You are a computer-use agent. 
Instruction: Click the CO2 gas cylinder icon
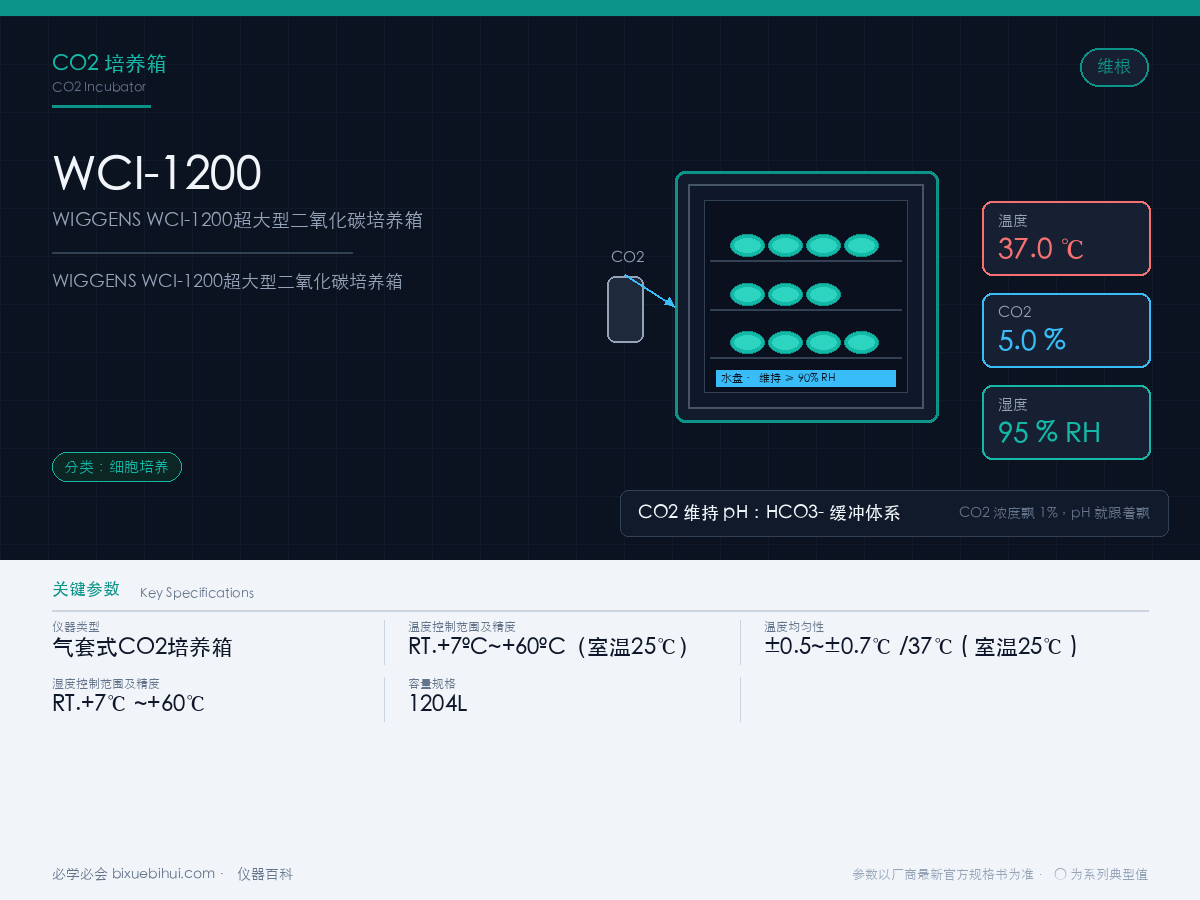tap(625, 309)
